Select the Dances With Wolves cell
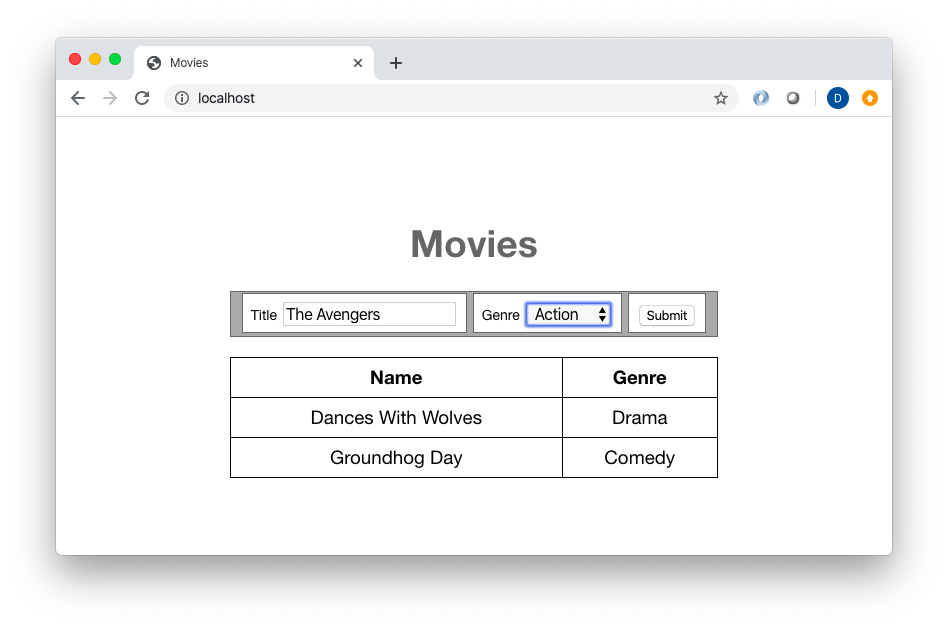 point(396,417)
